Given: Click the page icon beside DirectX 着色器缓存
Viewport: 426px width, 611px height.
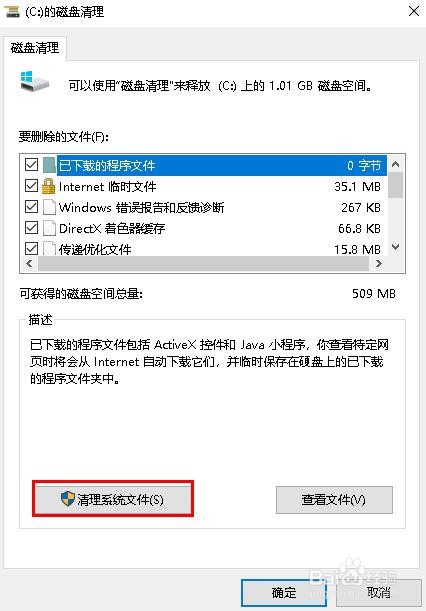Looking at the screenshot, I should point(49,228).
